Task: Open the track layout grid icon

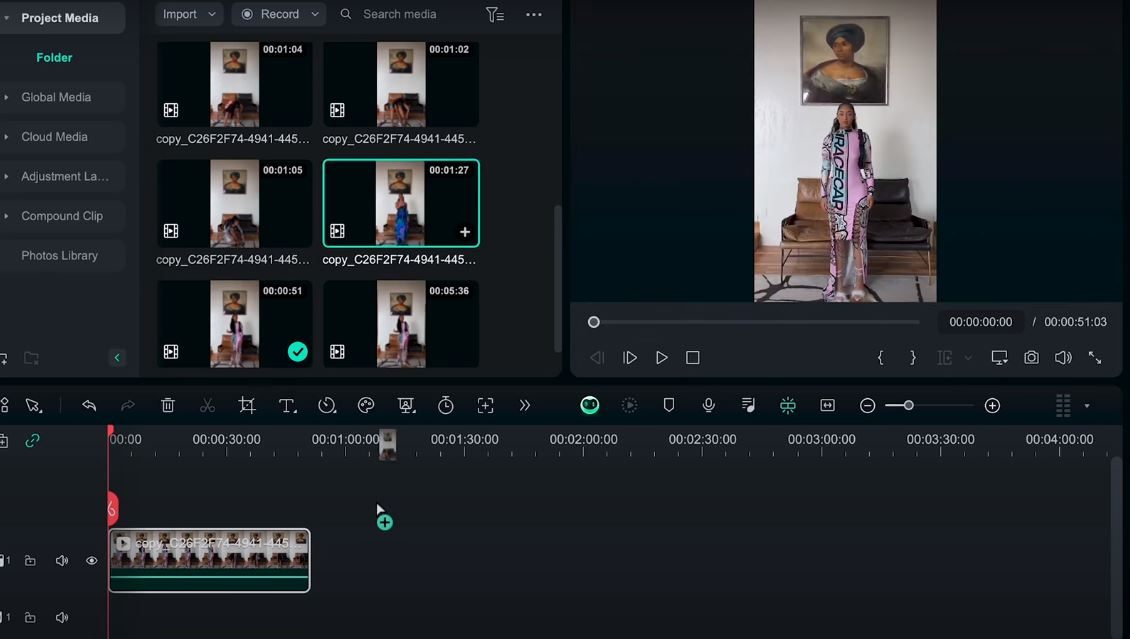Action: point(1063,406)
